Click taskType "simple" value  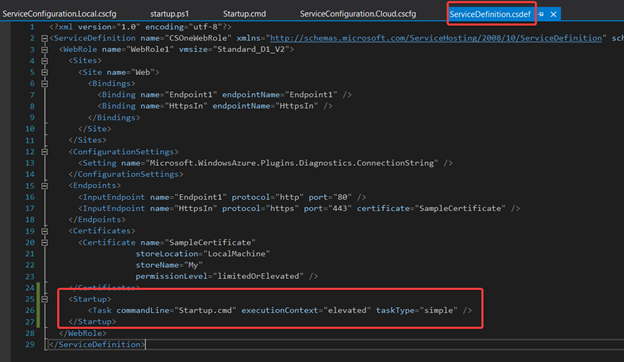(x=438, y=310)
